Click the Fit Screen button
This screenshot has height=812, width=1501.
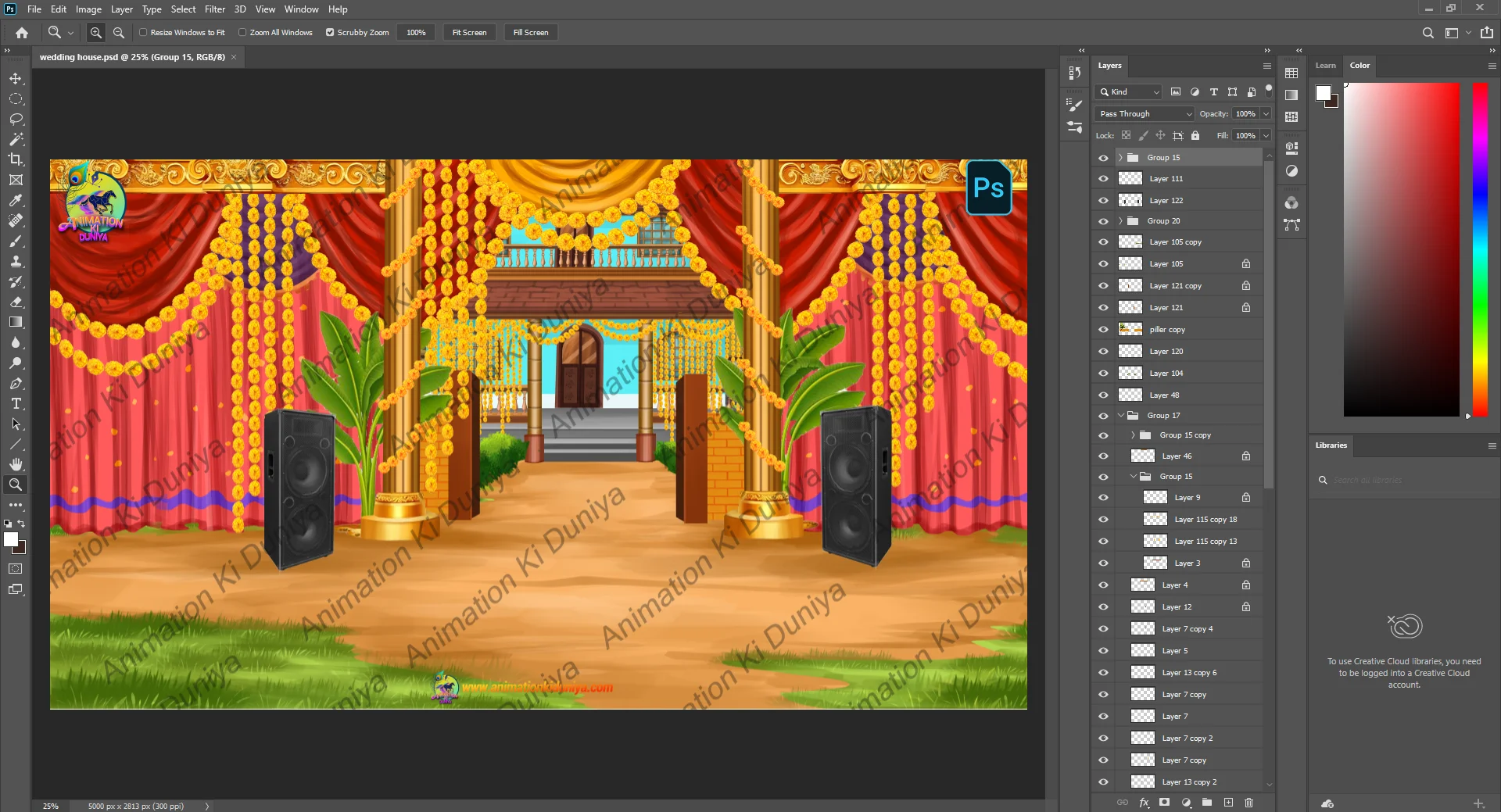[x=469, y=33]
